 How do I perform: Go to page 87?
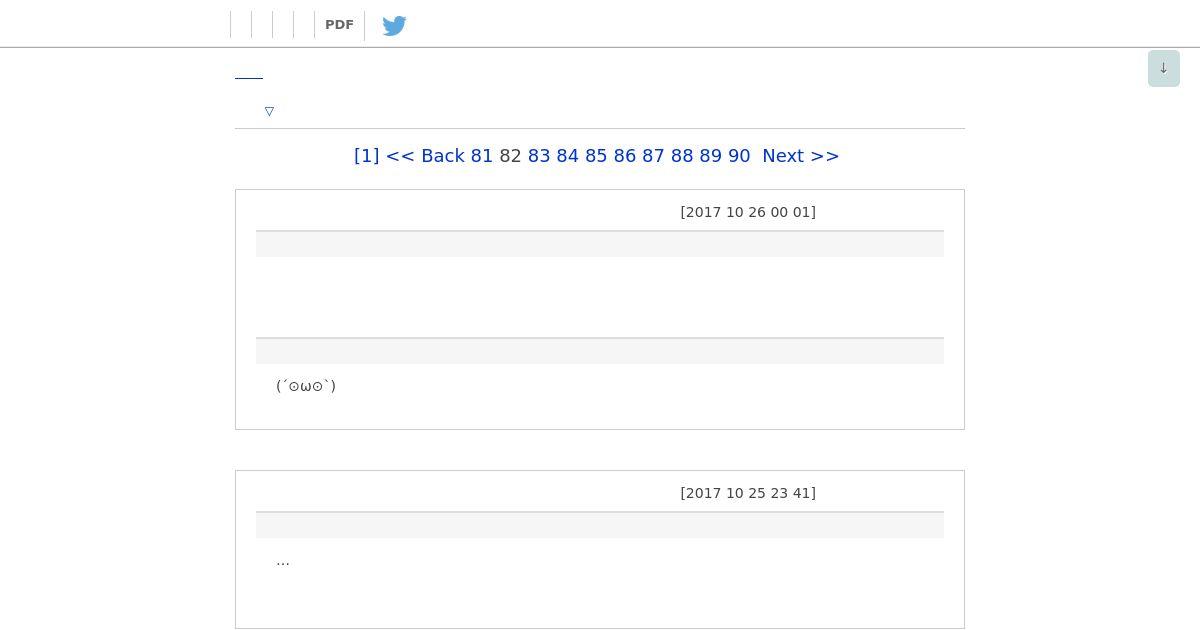point(653,156)
